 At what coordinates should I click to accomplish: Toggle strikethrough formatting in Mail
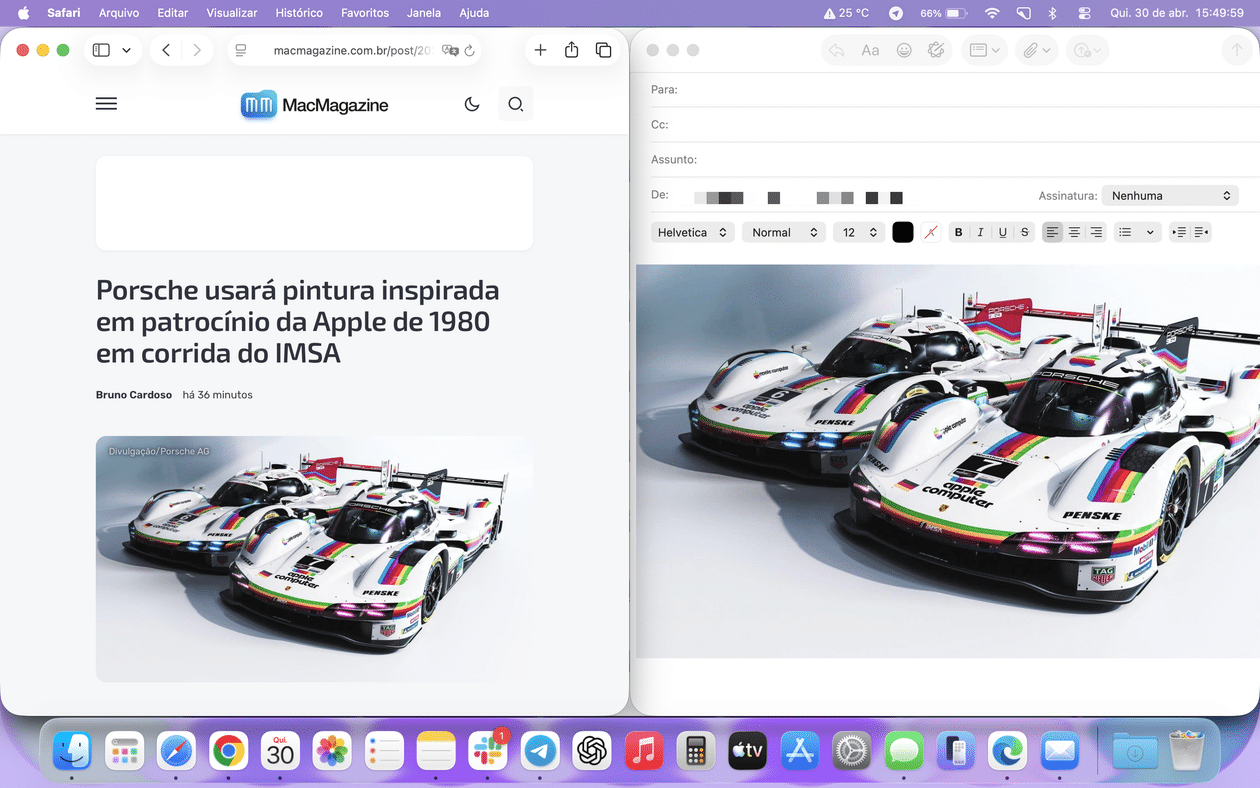coord(1024,232)
